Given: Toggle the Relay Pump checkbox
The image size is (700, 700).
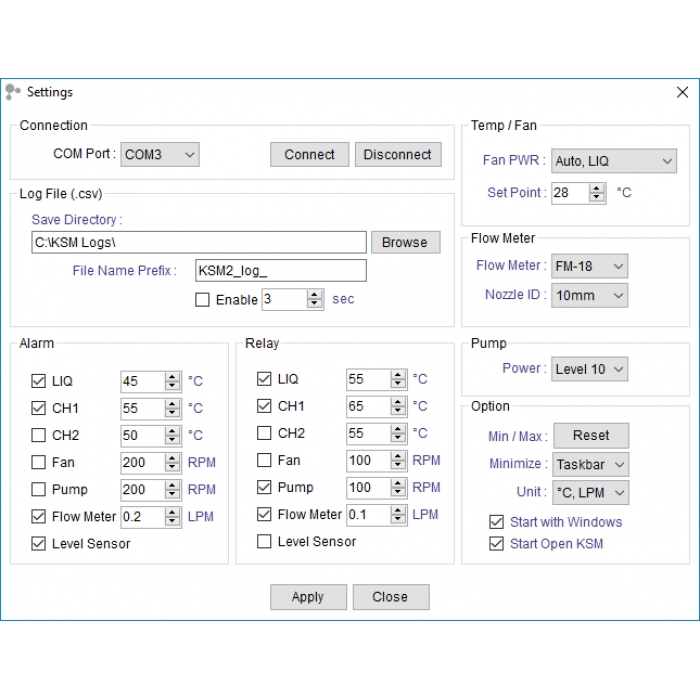Looking at the screenshot, I should (x=264, y=487).
